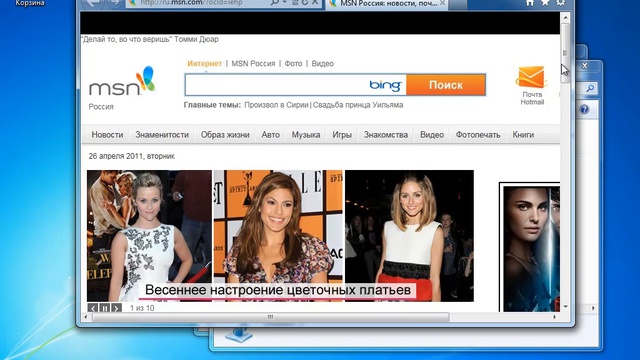Select the MSN Россия search scope
Image resolution: width=640 pixels, height=360 pixels.
[x=253, y=64]
